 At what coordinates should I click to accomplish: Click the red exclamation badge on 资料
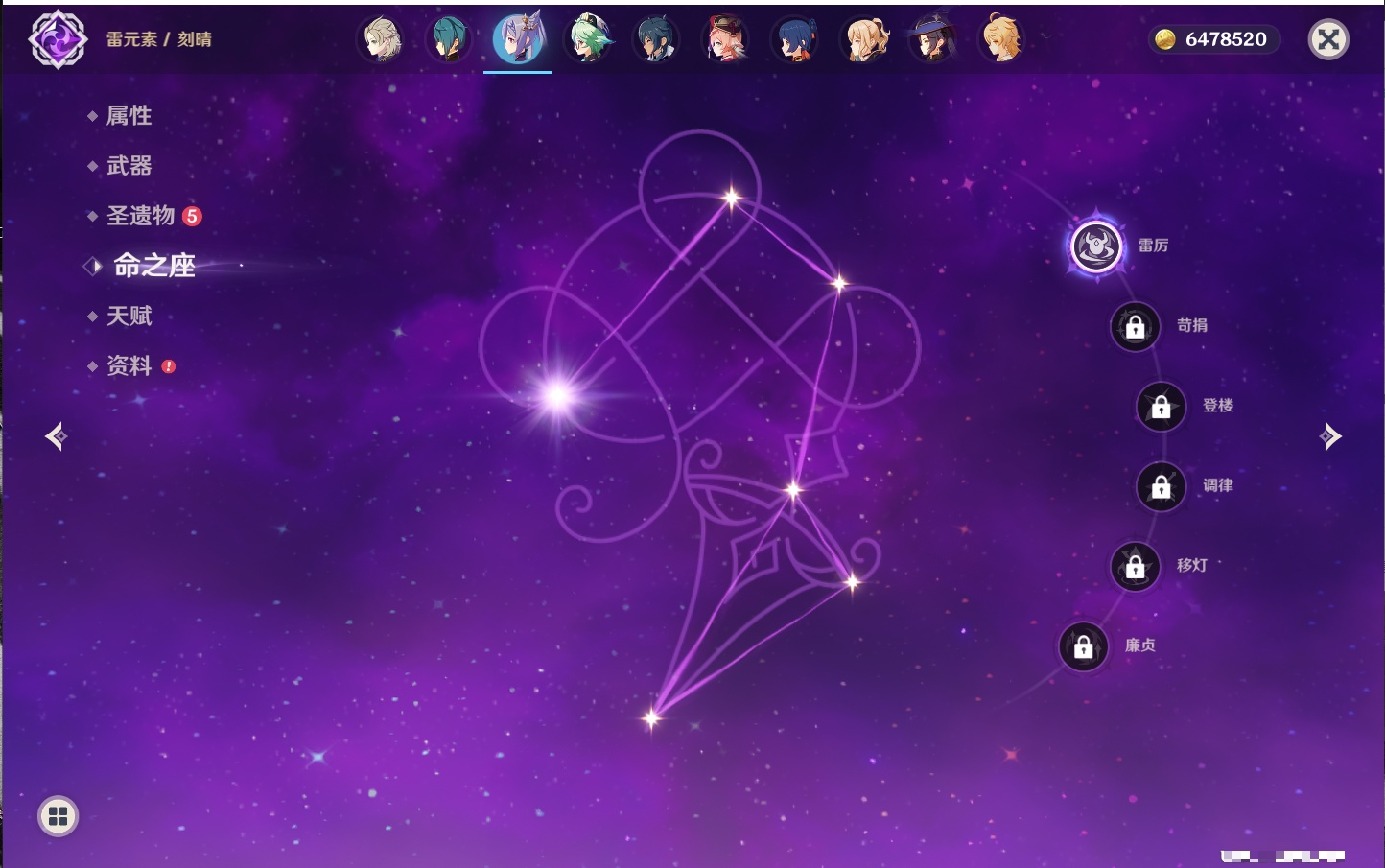169,366
